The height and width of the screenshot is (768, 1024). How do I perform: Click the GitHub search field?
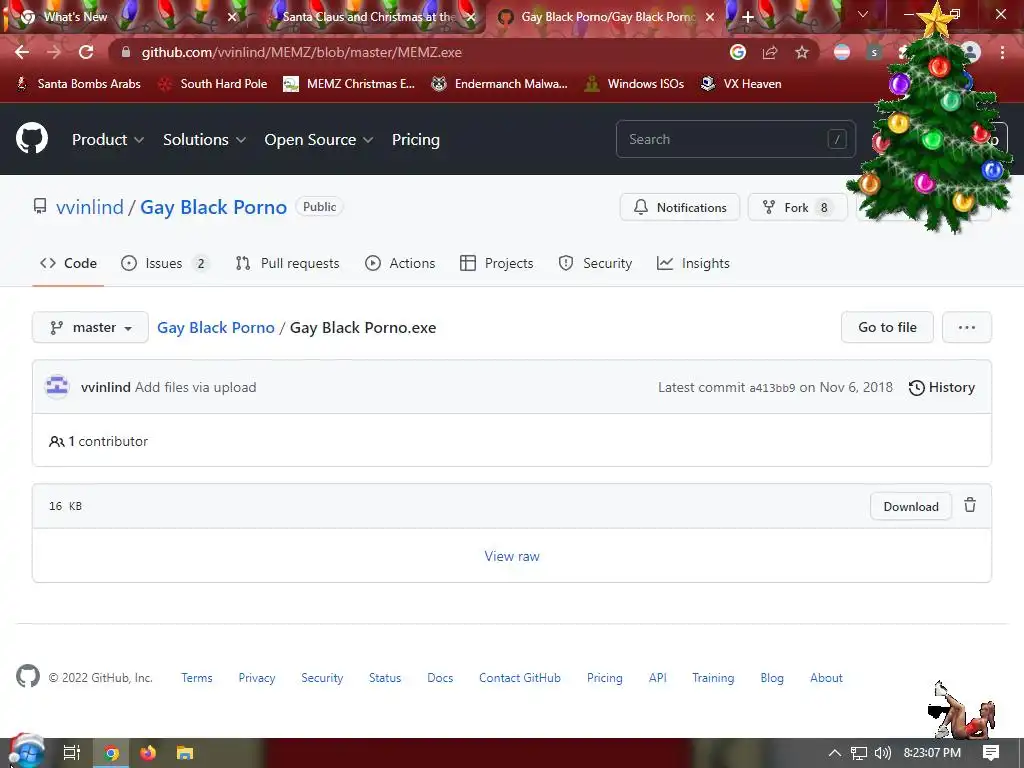point(735,139)
